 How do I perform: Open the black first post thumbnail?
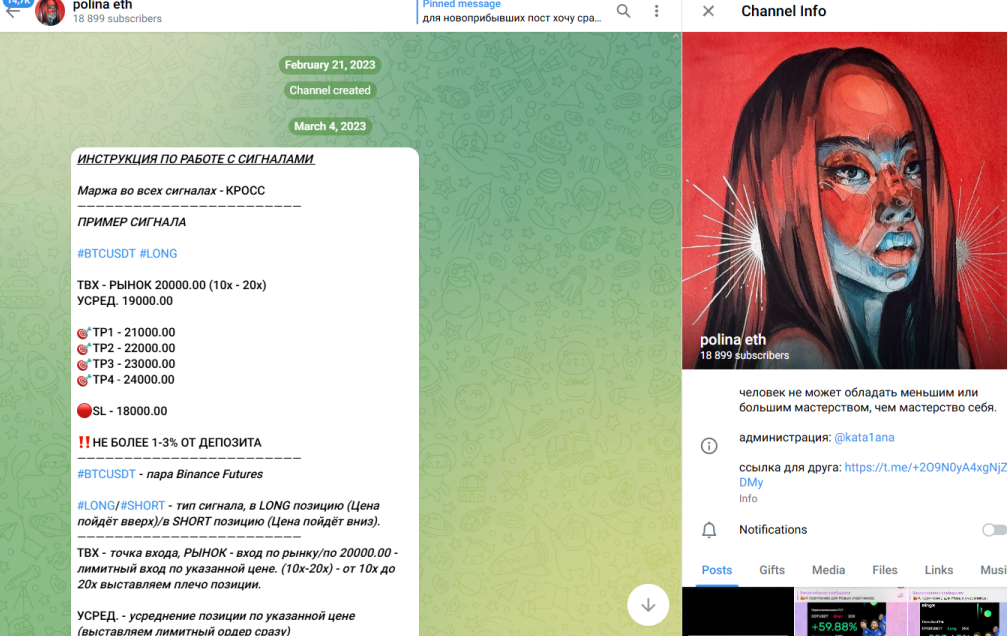pos(738,612)
